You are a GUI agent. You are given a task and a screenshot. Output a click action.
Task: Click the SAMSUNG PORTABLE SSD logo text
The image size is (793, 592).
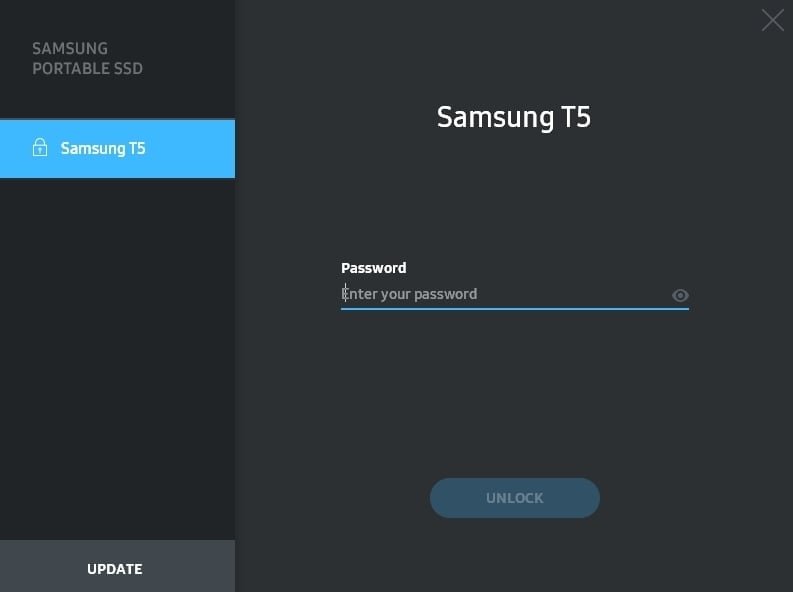coord(87,59)
